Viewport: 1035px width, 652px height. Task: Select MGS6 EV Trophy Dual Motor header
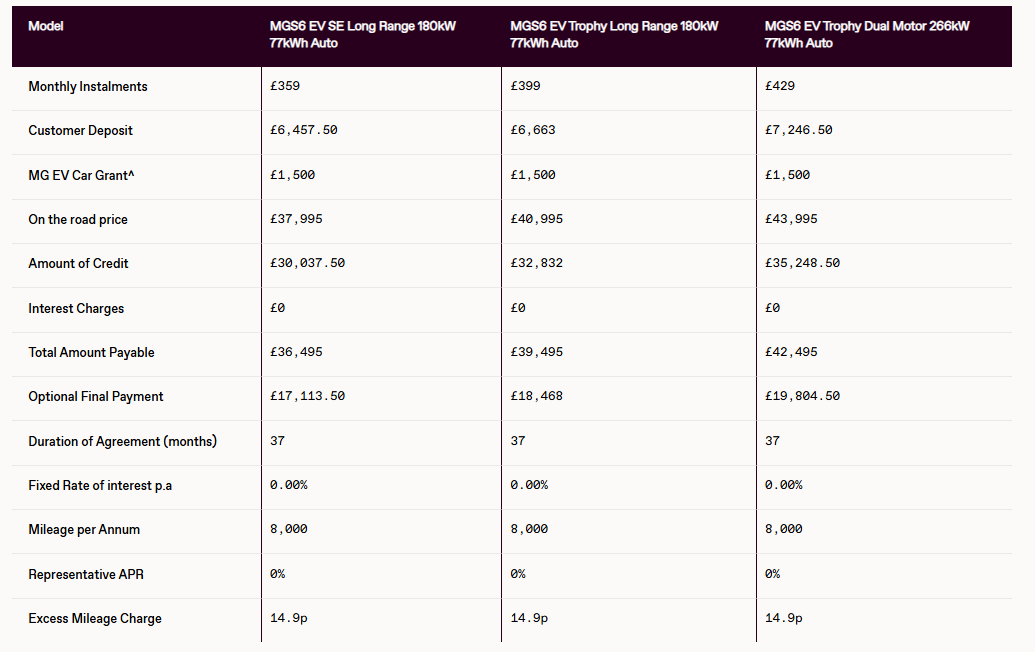click(866, 34)
